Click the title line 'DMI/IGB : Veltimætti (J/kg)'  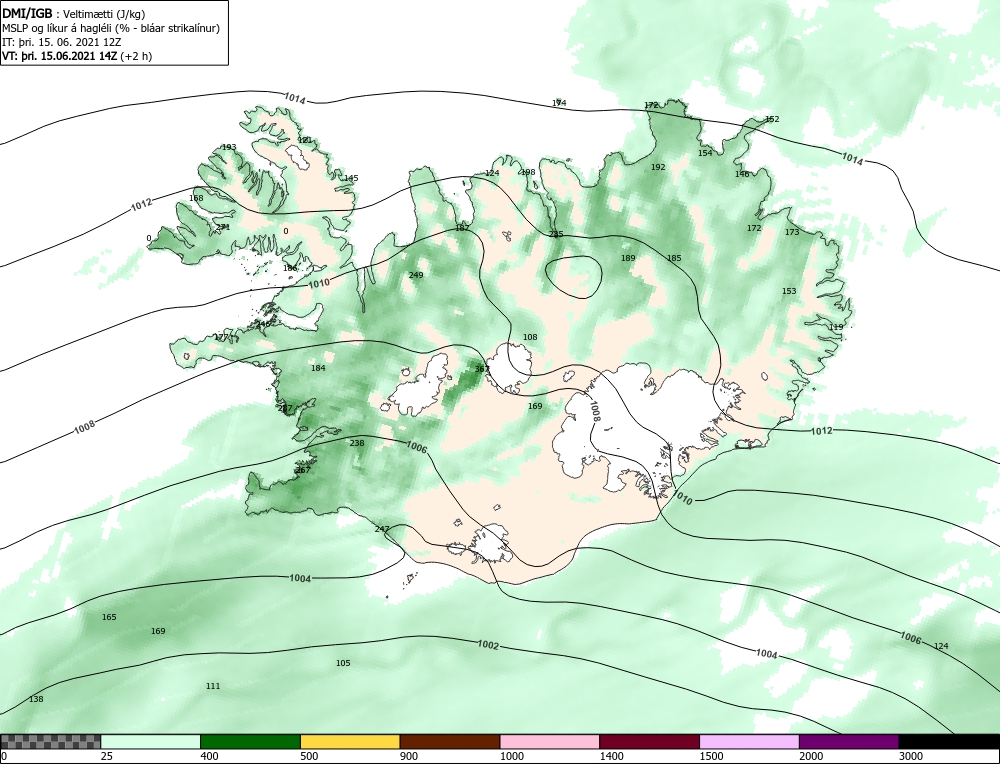pos(75,14)
